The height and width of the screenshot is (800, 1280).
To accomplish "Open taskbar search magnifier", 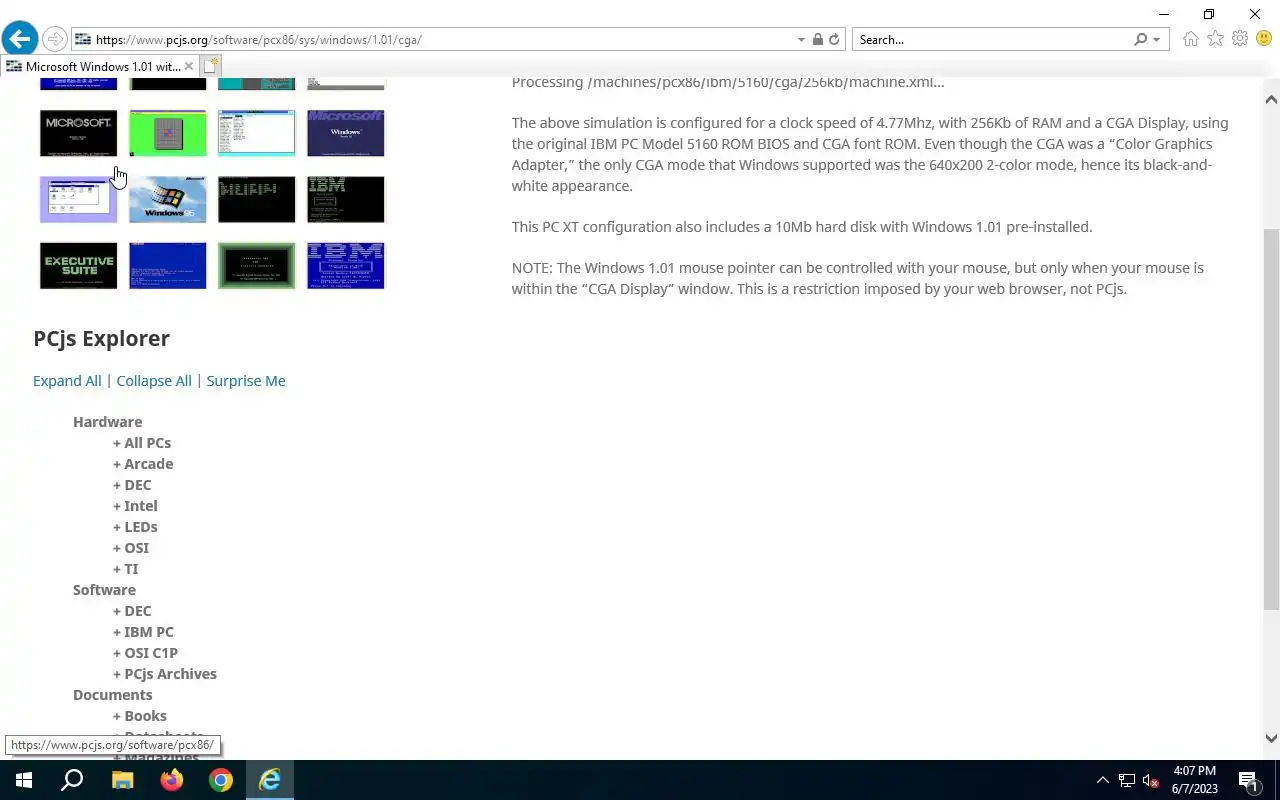I will pos(72,780).
